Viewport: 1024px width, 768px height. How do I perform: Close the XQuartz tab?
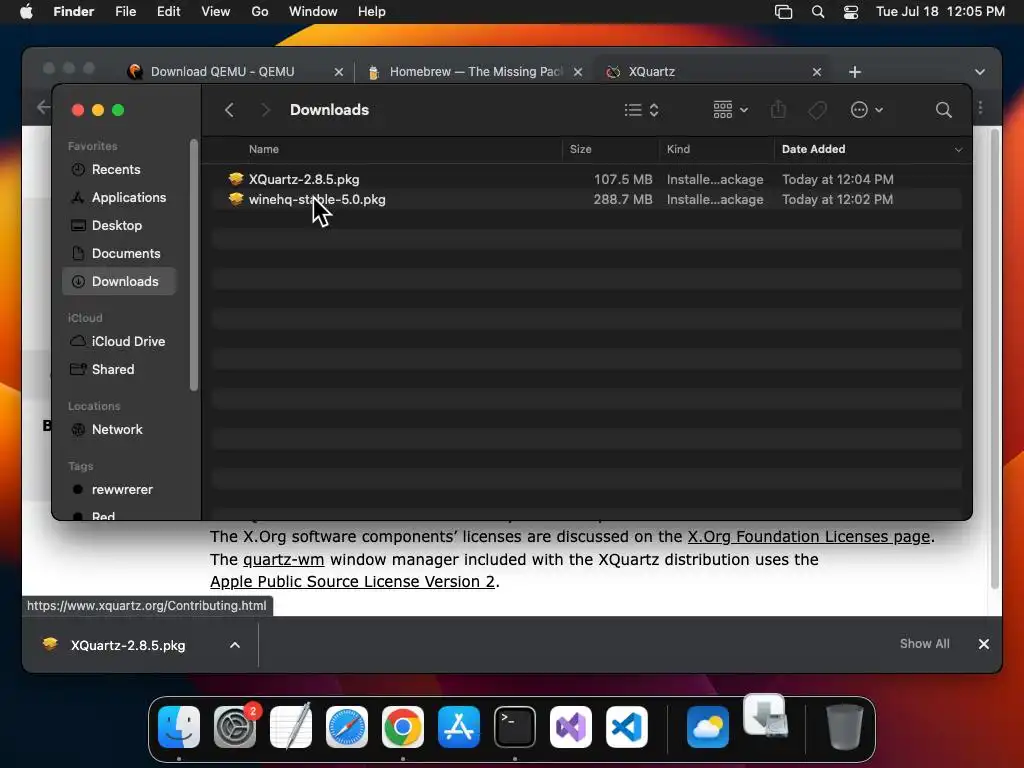pos(817,72)
